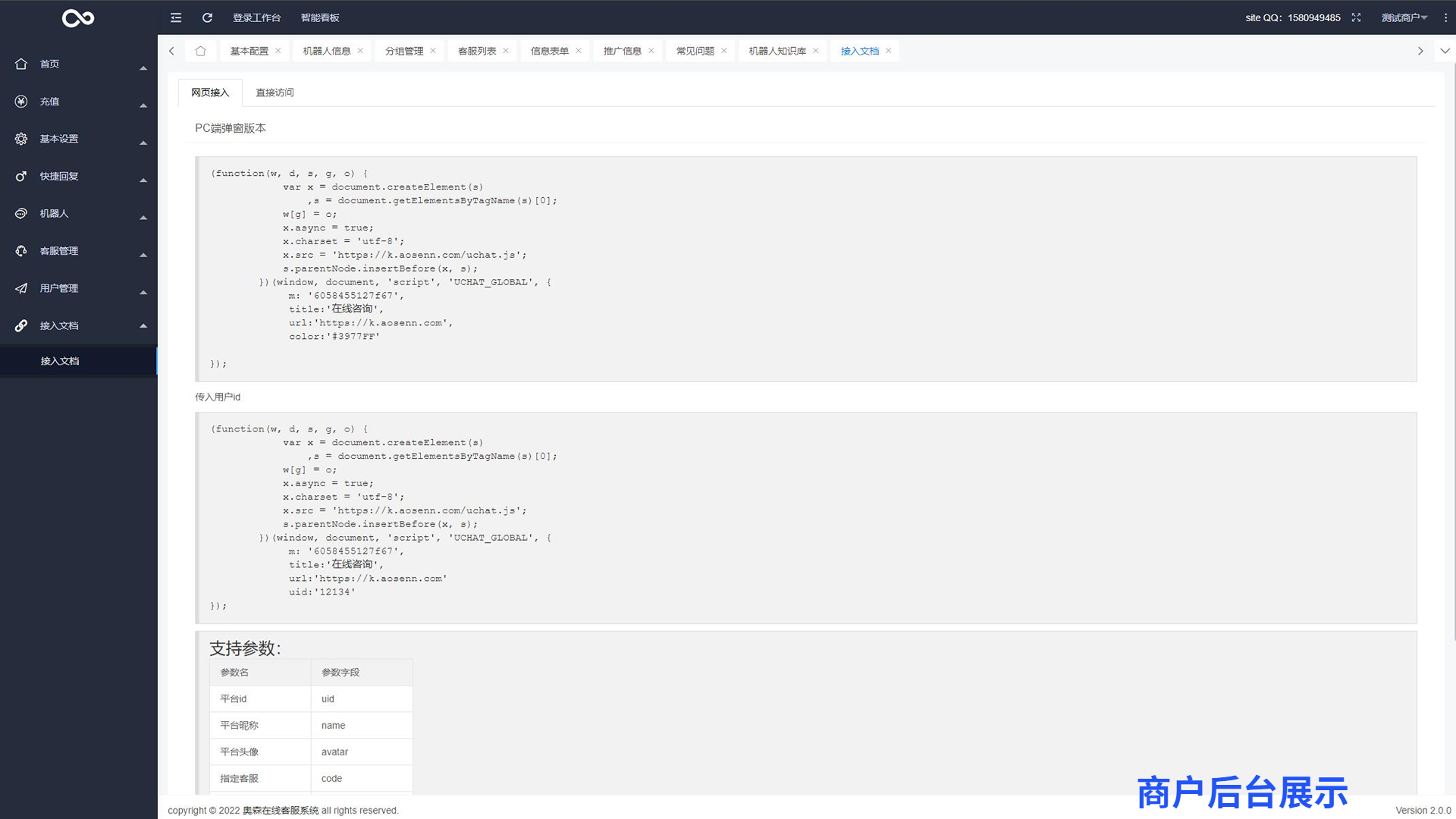
Task: Close the 机器人知识库 tab
Action: click(816, 51)
